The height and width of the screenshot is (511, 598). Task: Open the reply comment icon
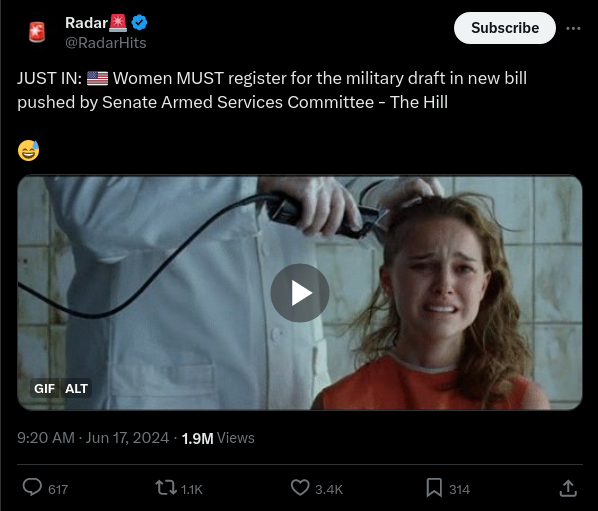point(32,487)
